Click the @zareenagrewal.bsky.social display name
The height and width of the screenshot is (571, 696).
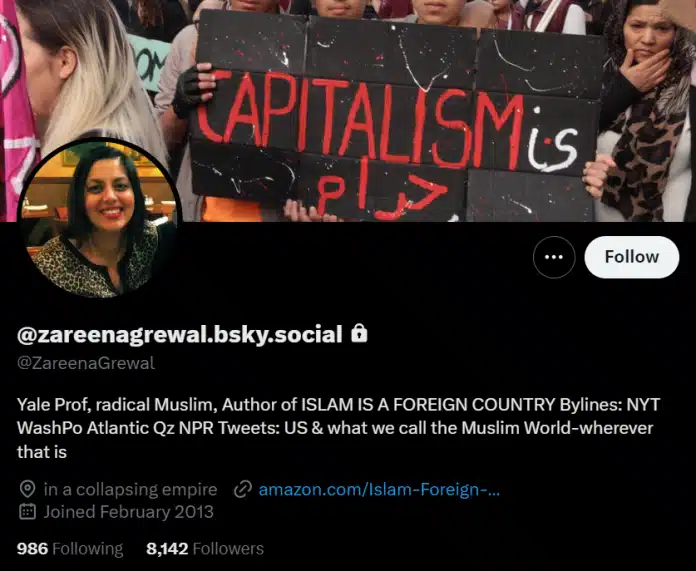[x=180, y=334]
